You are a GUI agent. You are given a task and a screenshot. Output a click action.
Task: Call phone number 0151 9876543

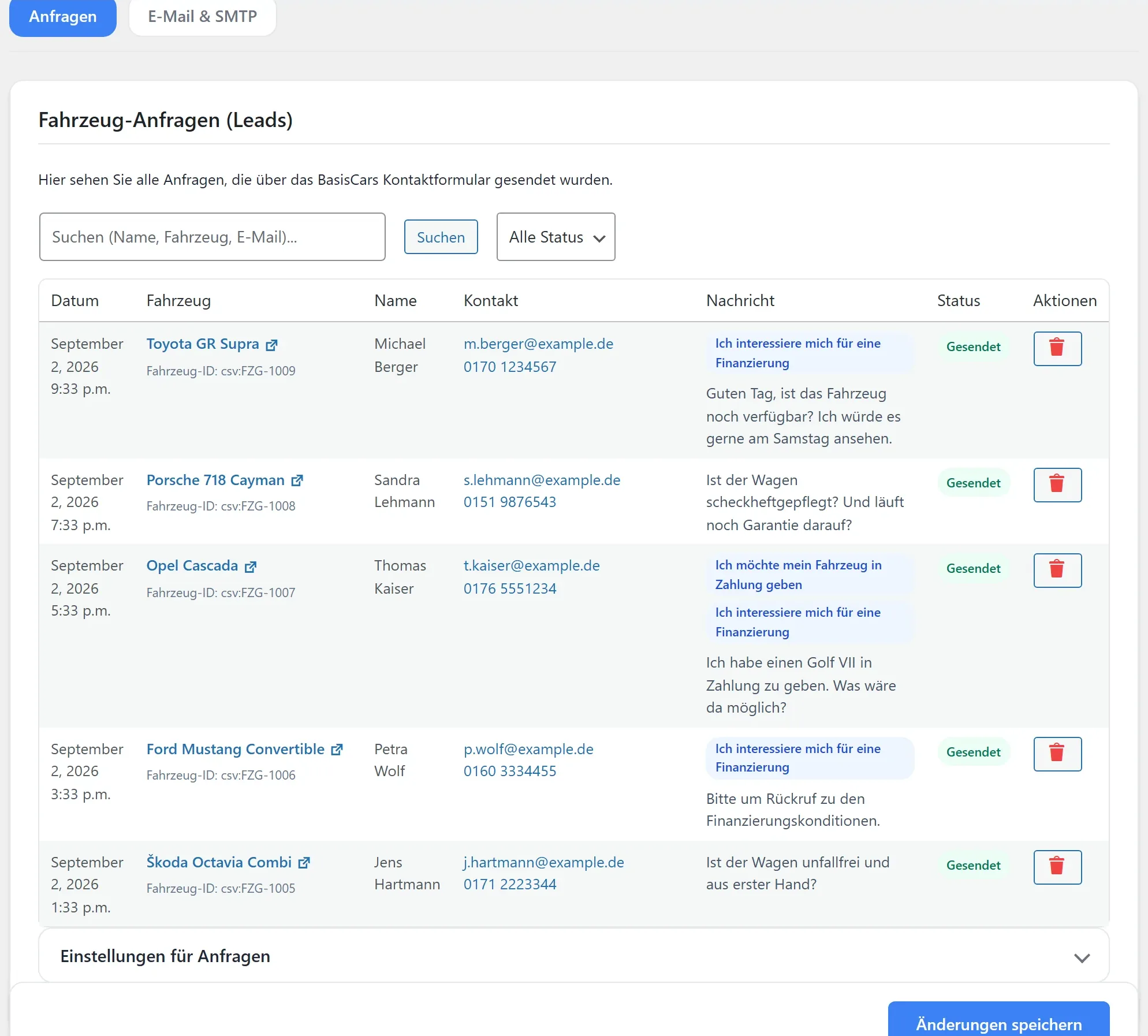[x=510, y=502]
